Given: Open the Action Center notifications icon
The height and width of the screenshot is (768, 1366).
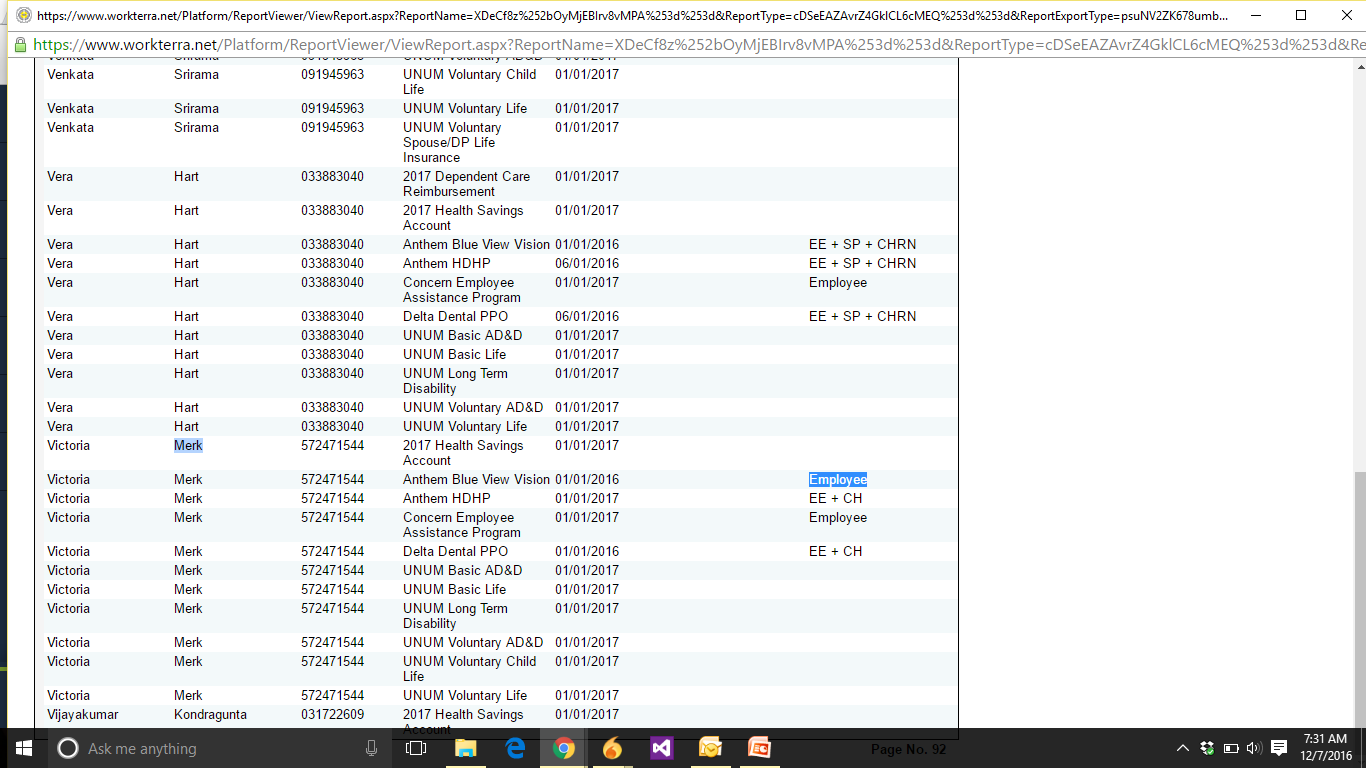Looking at the screenshot, I should [1279, 748].
